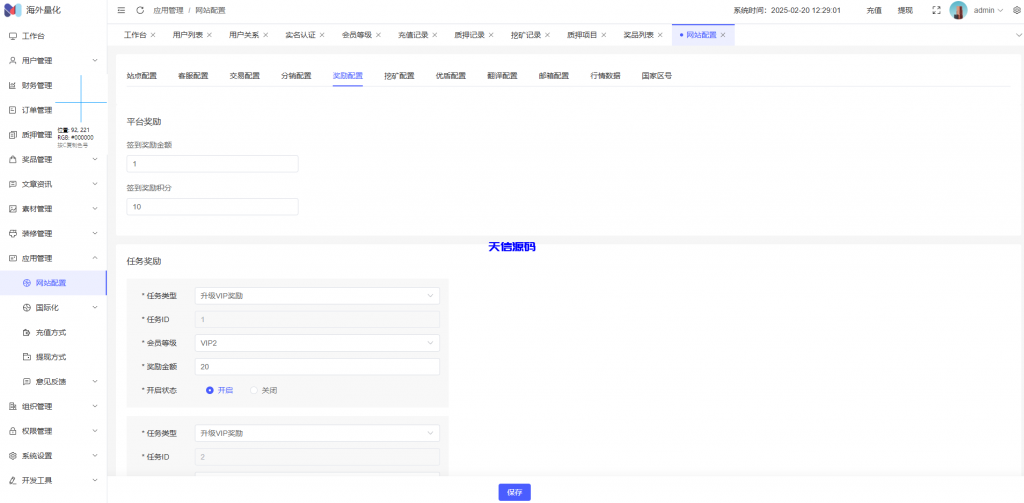Click the 国际化 globe icon
The height and width of the screenshot is (503, 1024).
click(x=26, y=308)
